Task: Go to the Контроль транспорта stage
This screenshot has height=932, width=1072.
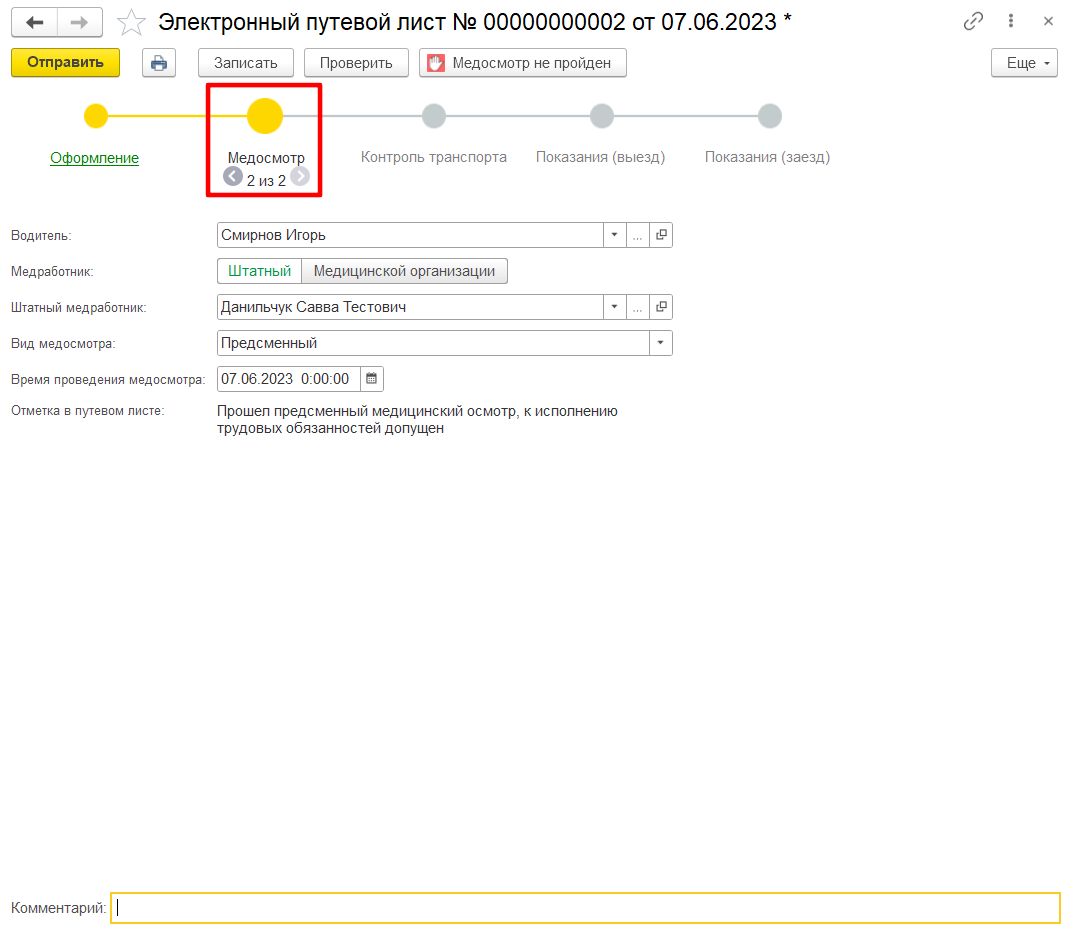Action: (433, 157)
